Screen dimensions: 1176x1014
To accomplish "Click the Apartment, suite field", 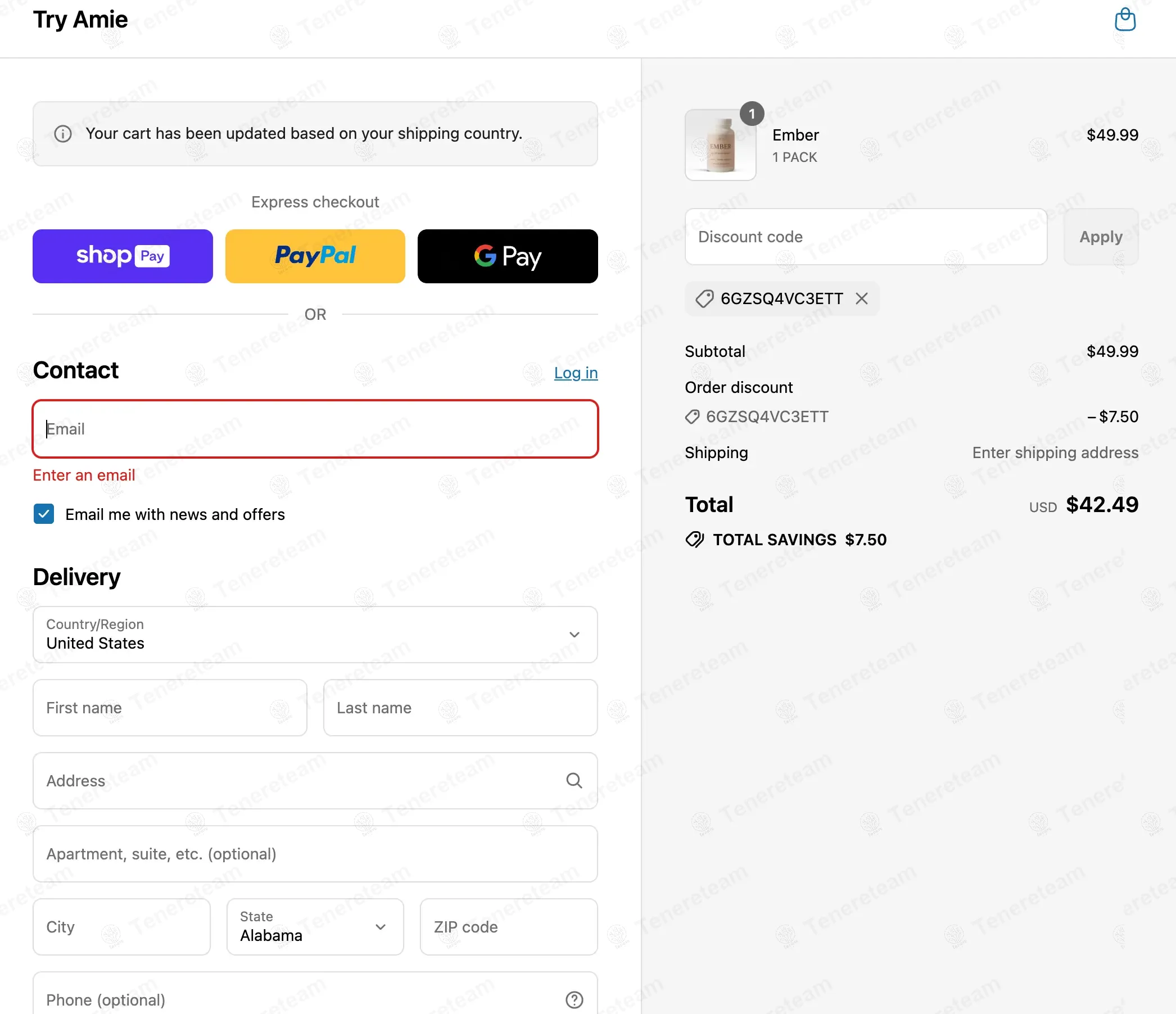I will point(315,854).
